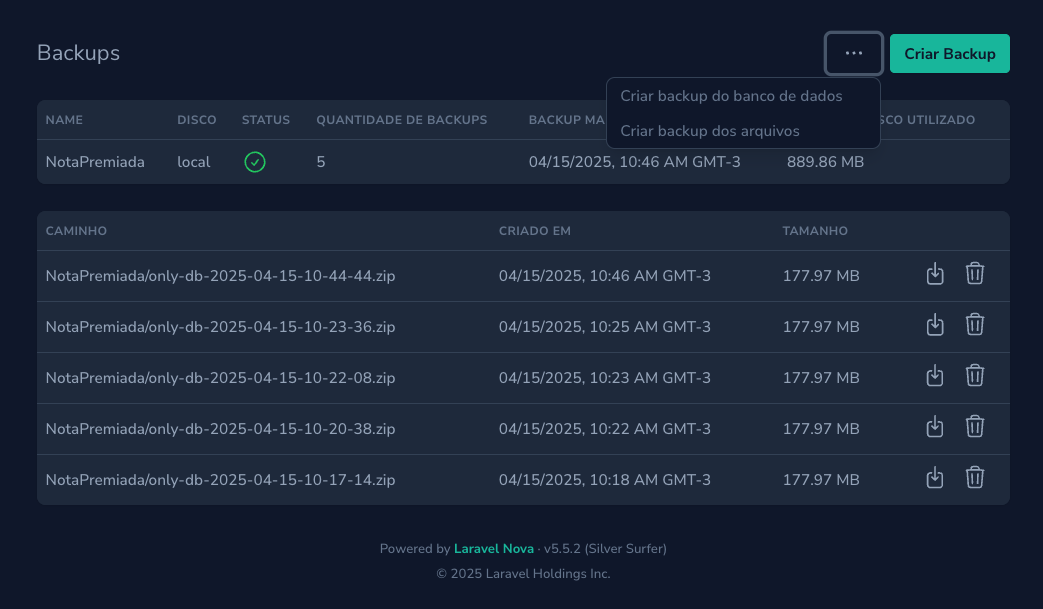Click the Caminho column header
This screenshot has height=609, width=1043.
(x=76, y=231)
